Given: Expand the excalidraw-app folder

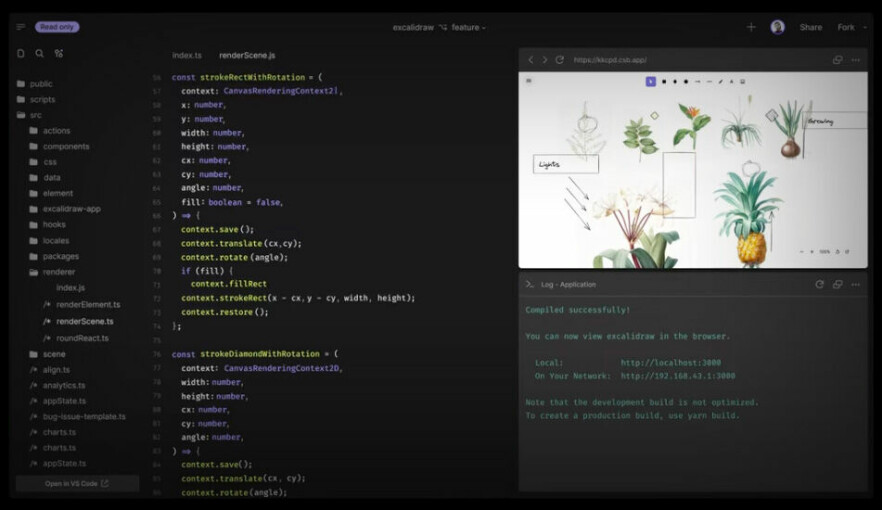Looking at the screenshot, I should pyautogui.click(x=65, y=209).
